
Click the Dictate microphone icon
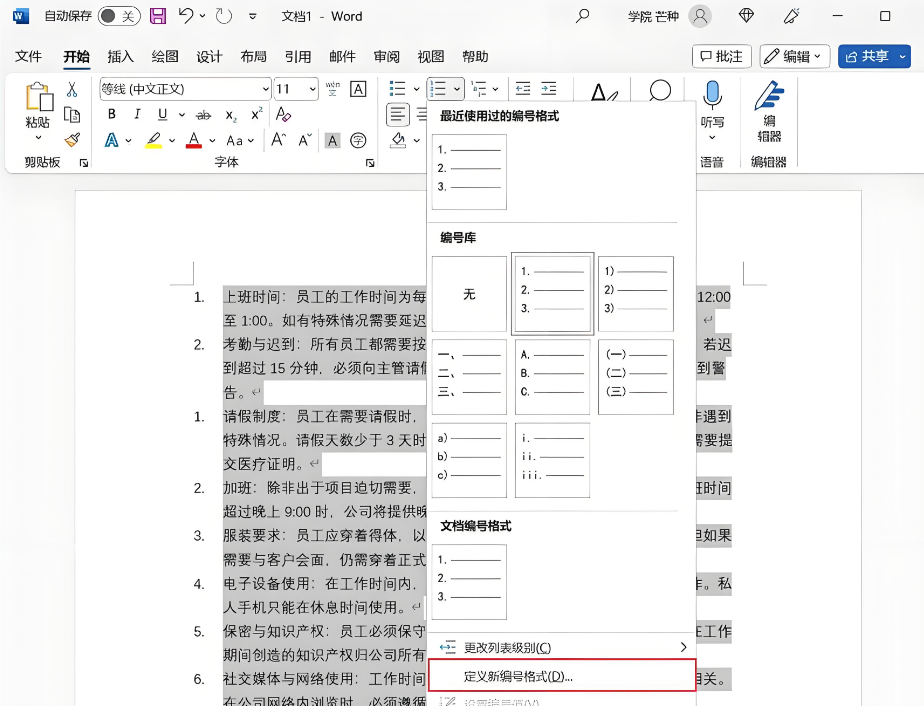(712, 96)
